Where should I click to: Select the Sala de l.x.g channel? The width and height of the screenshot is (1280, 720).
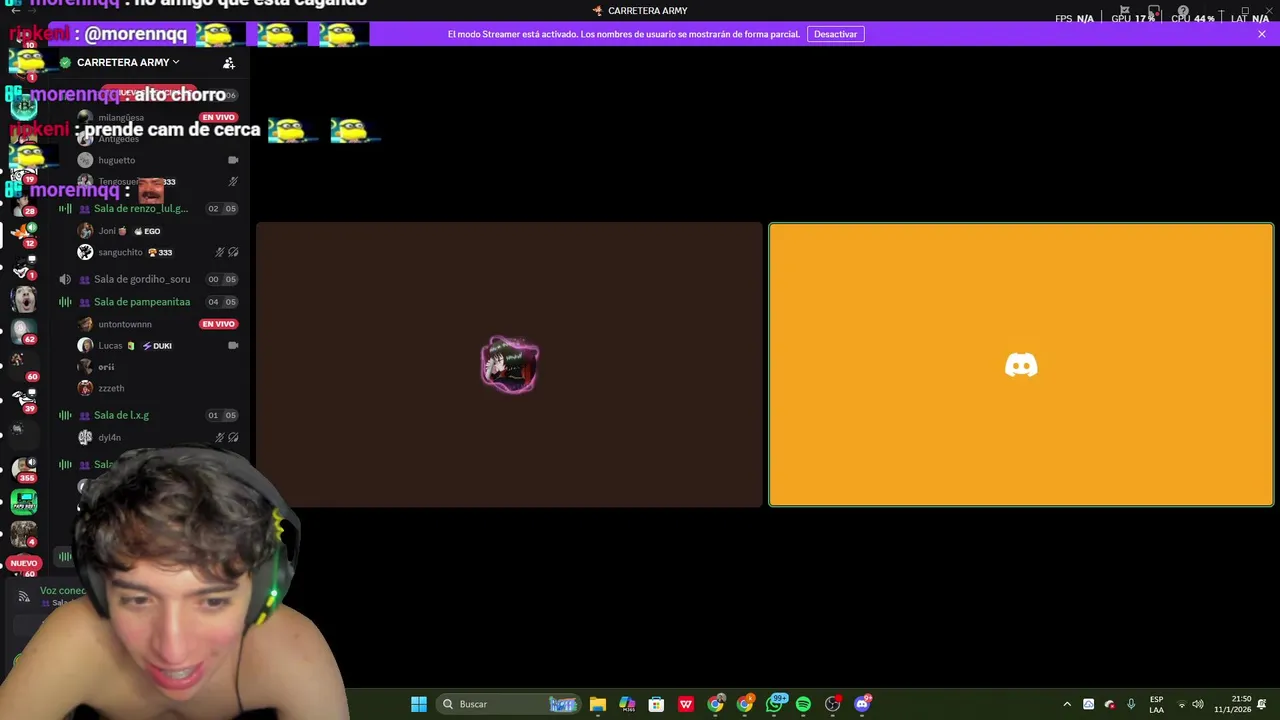(121, 415)
